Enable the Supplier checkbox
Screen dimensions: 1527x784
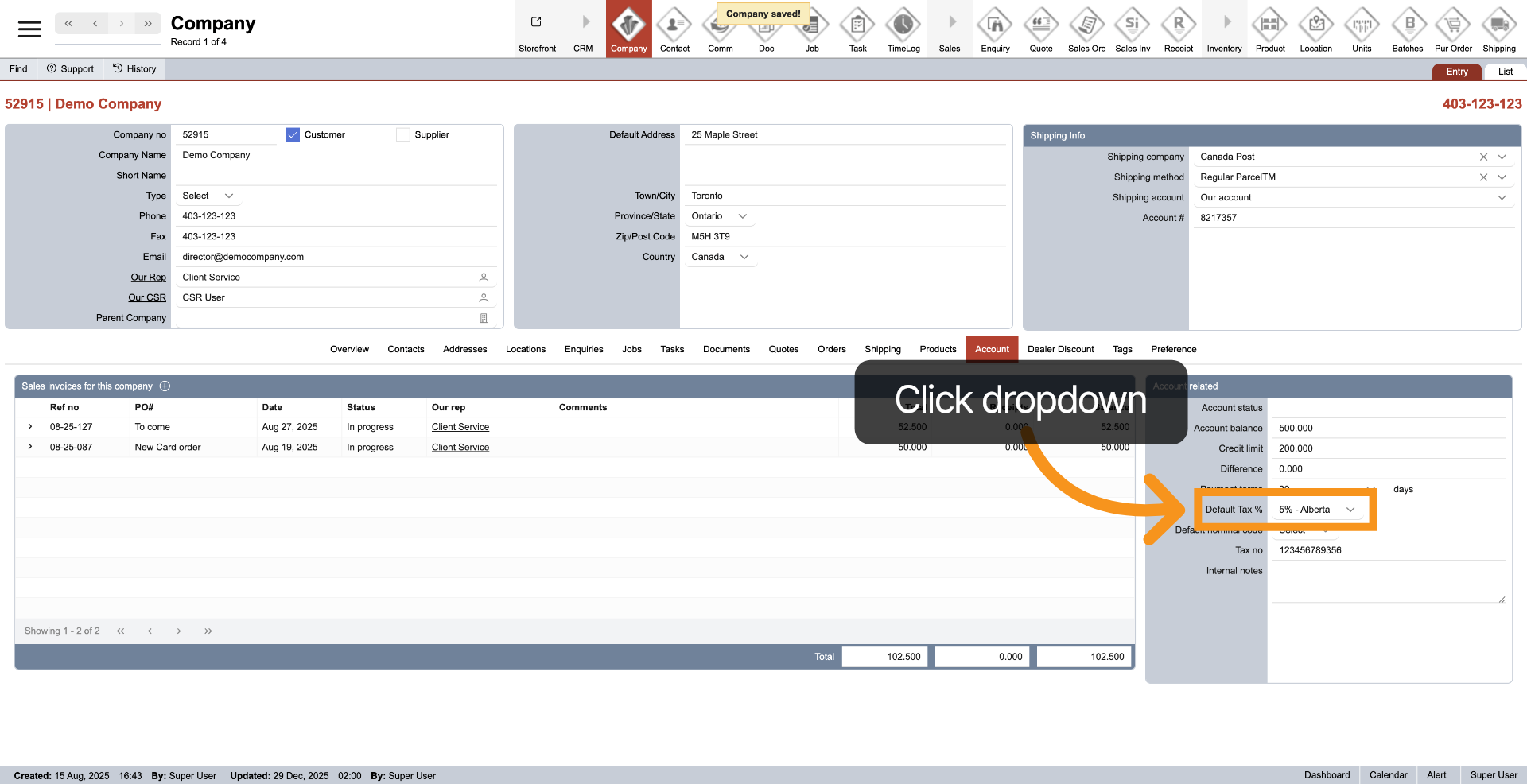coord(403,135)
